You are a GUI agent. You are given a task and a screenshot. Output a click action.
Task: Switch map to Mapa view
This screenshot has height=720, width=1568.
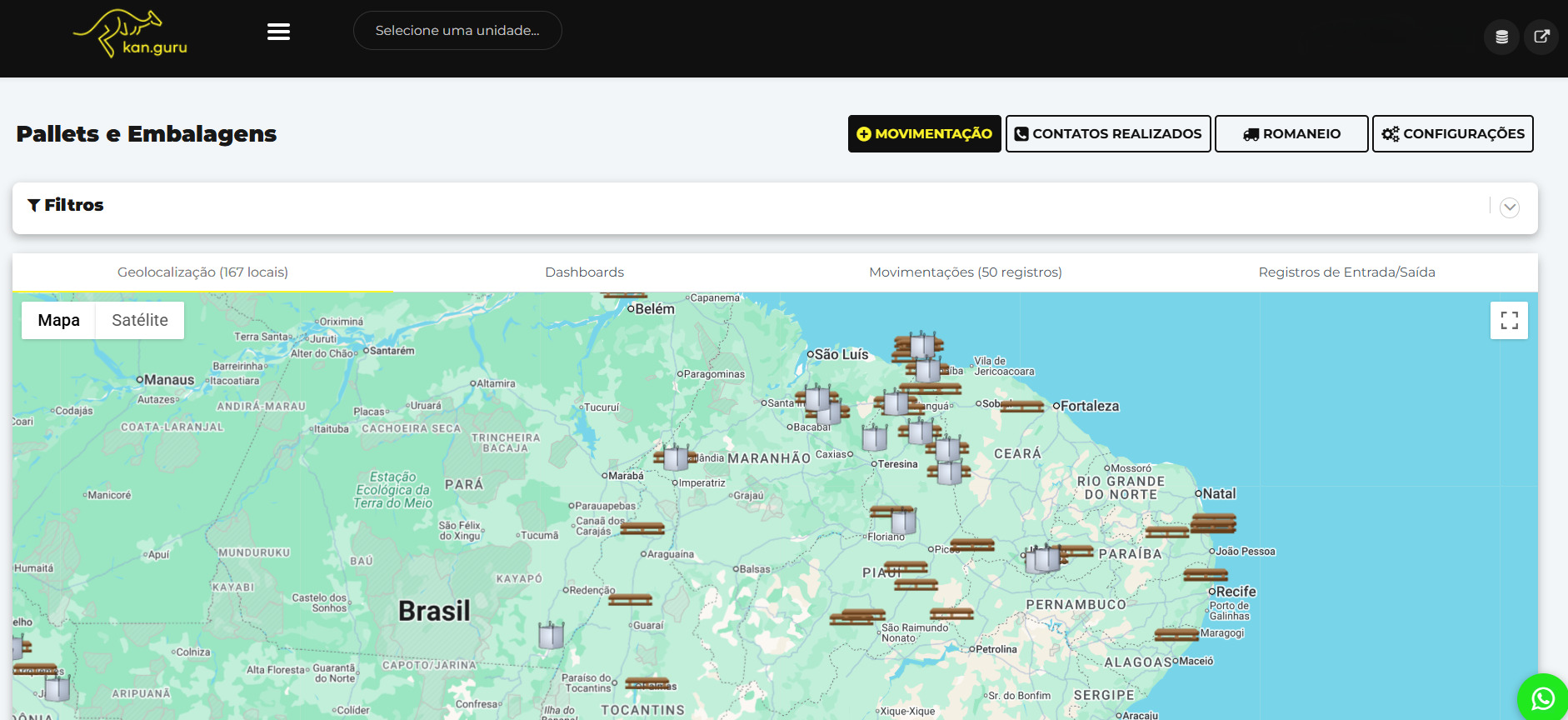tap(58, 320)
